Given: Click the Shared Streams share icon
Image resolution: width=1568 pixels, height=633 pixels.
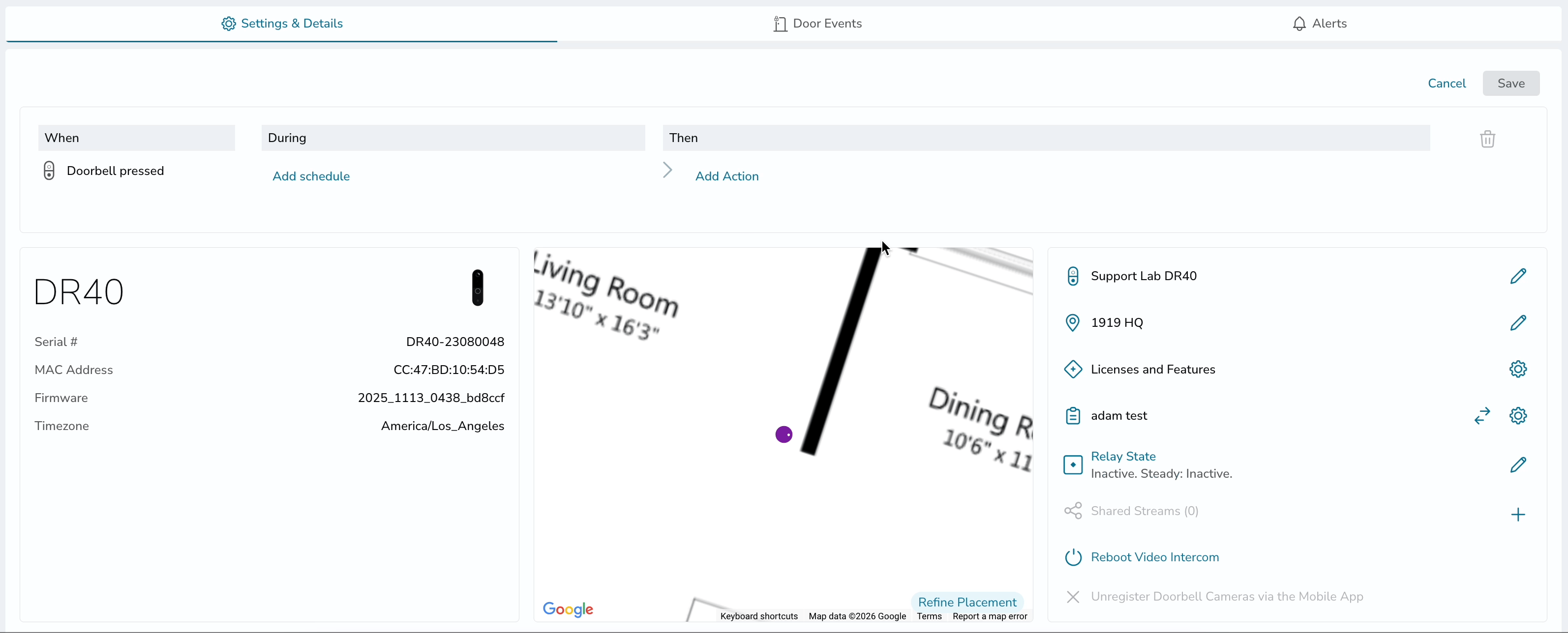Looking at the screenshot, I should coord(1073,511).
